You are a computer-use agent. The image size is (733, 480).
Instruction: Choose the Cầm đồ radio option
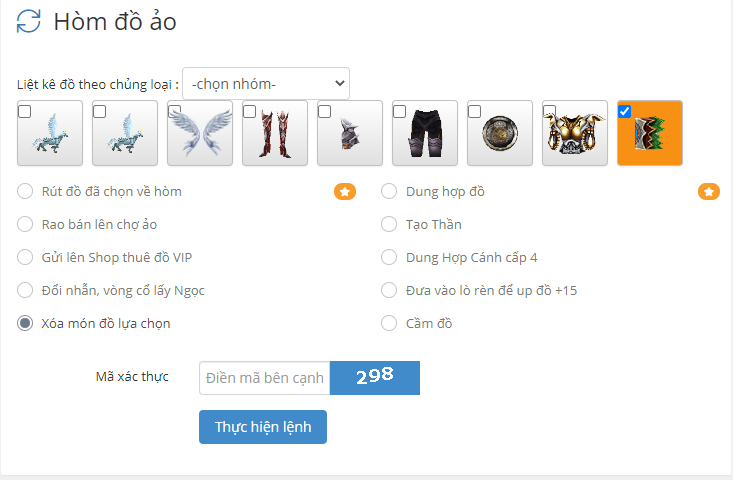(x=390, y=323)
